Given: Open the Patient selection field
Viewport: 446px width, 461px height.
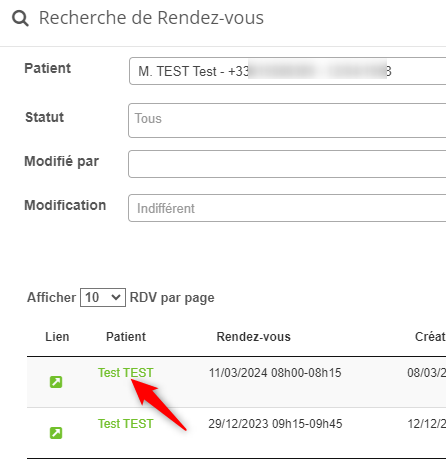Looking at the screenshot, I should click(287, 71).
